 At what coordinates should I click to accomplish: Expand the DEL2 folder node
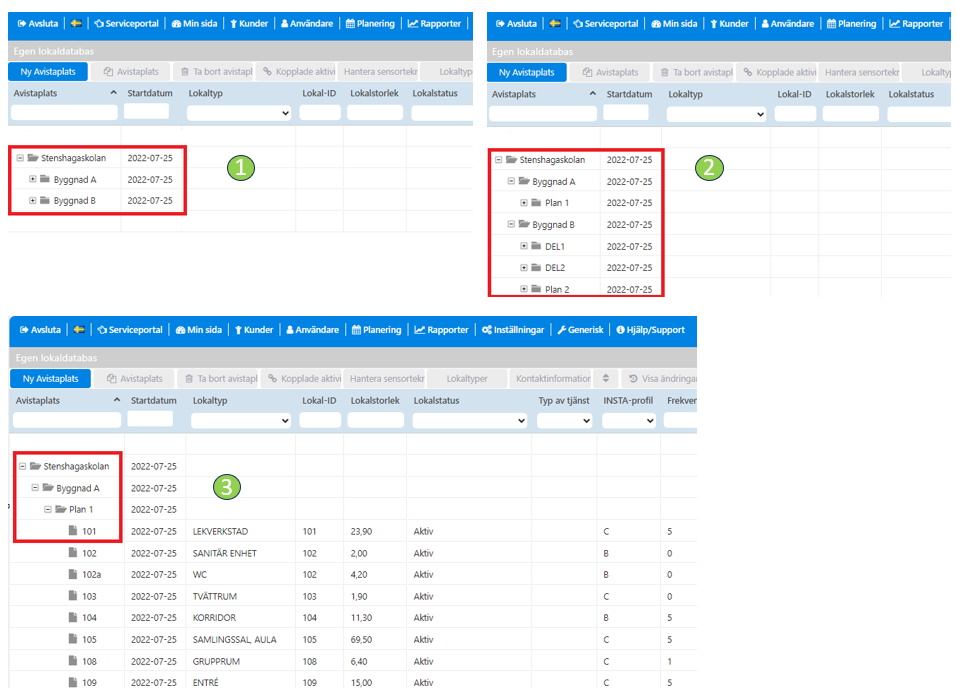pos(523,268)
